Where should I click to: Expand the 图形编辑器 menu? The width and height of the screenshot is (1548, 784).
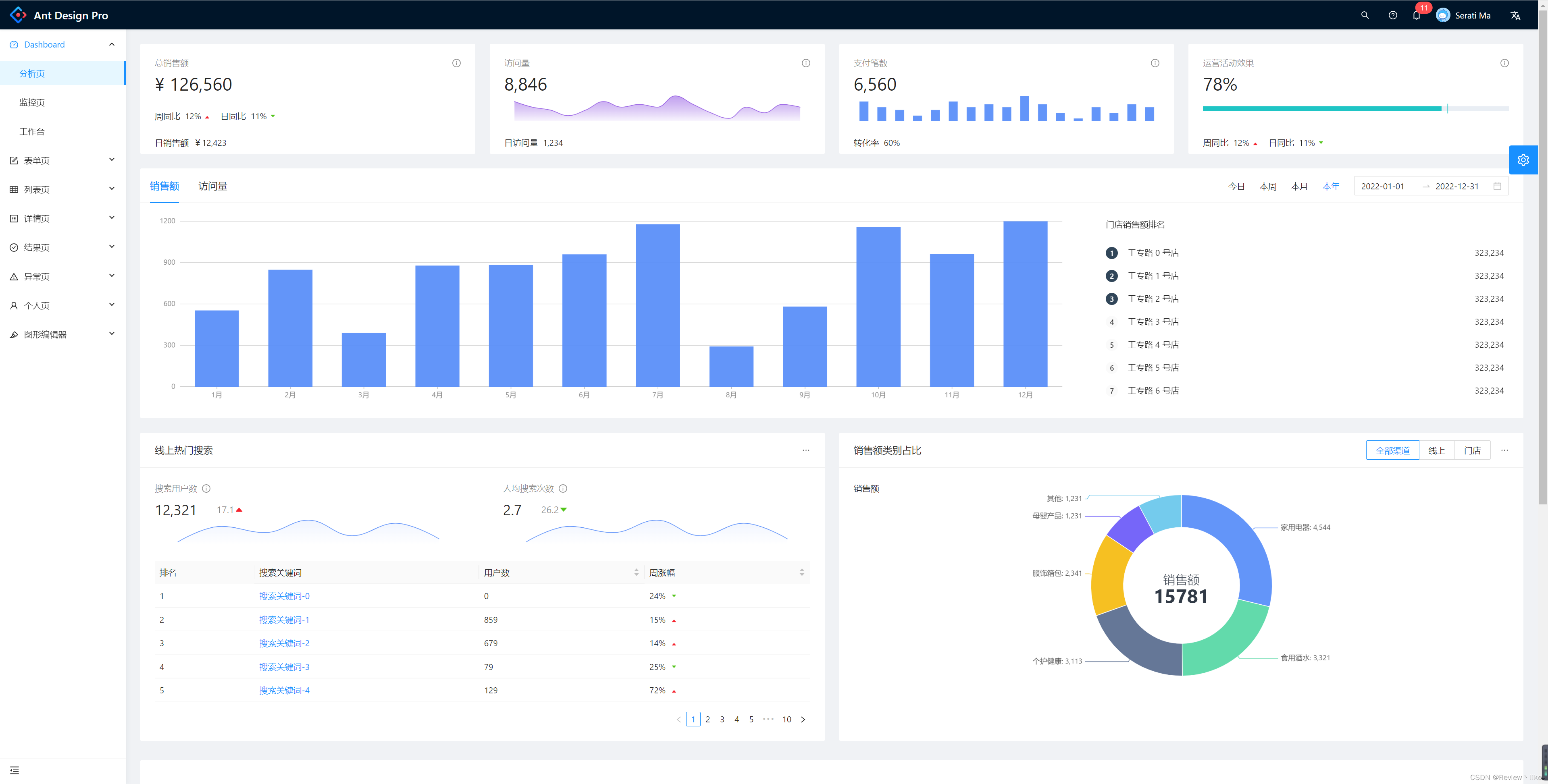63,335
